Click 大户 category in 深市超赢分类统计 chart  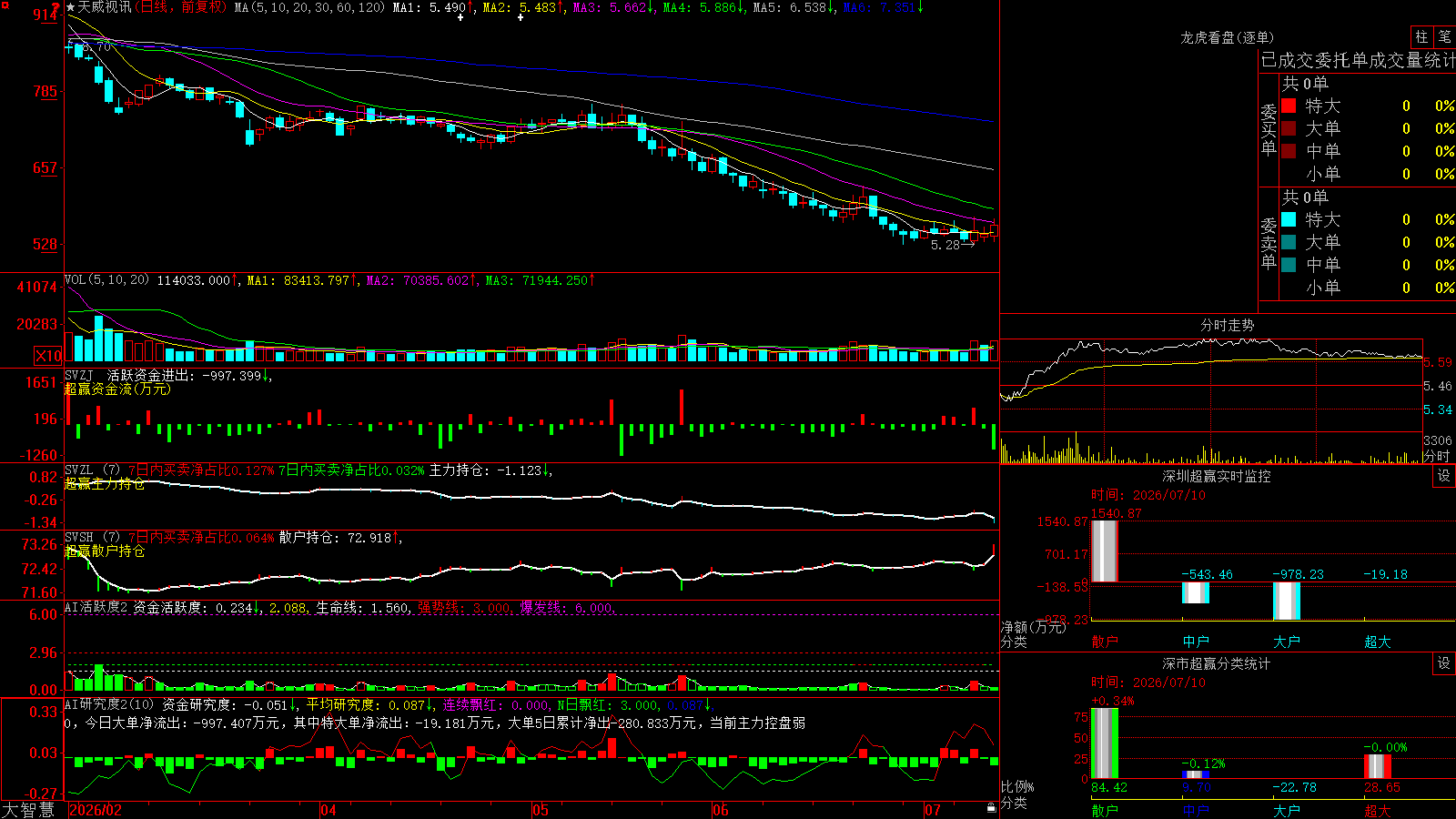tap(1287, 810)
